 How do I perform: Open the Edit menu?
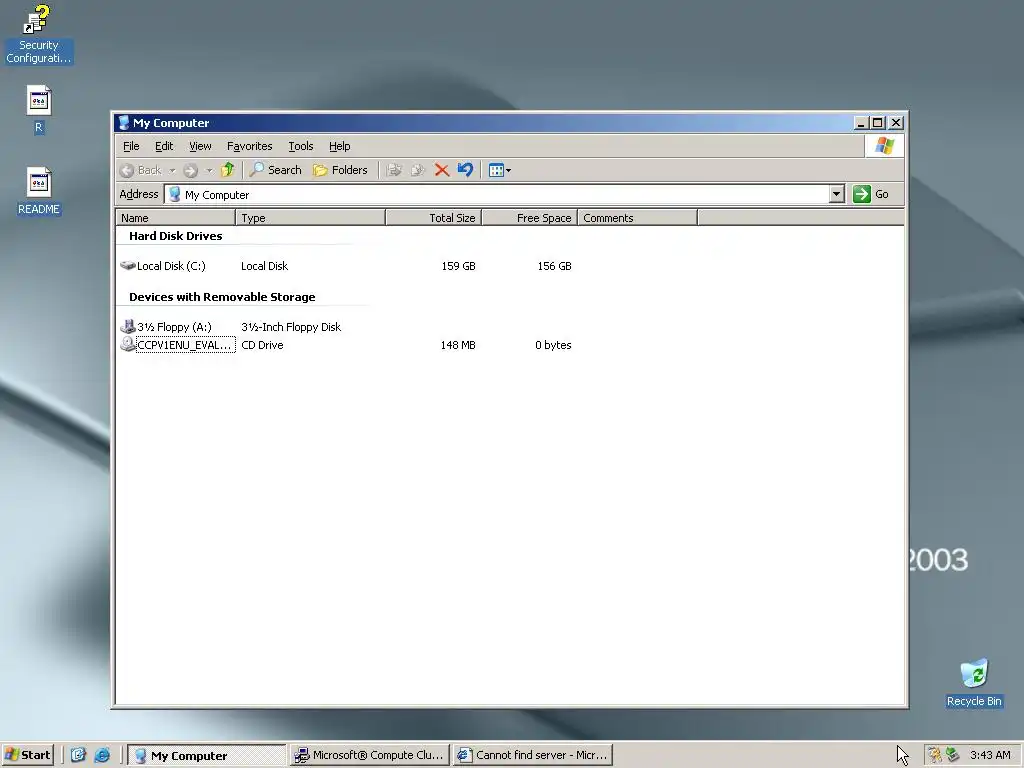pos(164,146)
